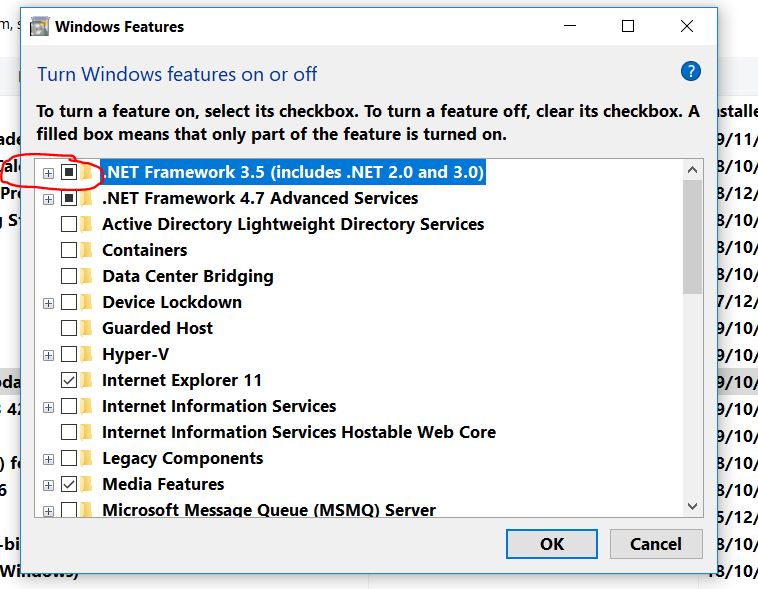This screenshot has height=589, width=758.
Task: Select .NET Framework 3.5 (includes .NET 2.0 and 3.0)
Action: 293,172
